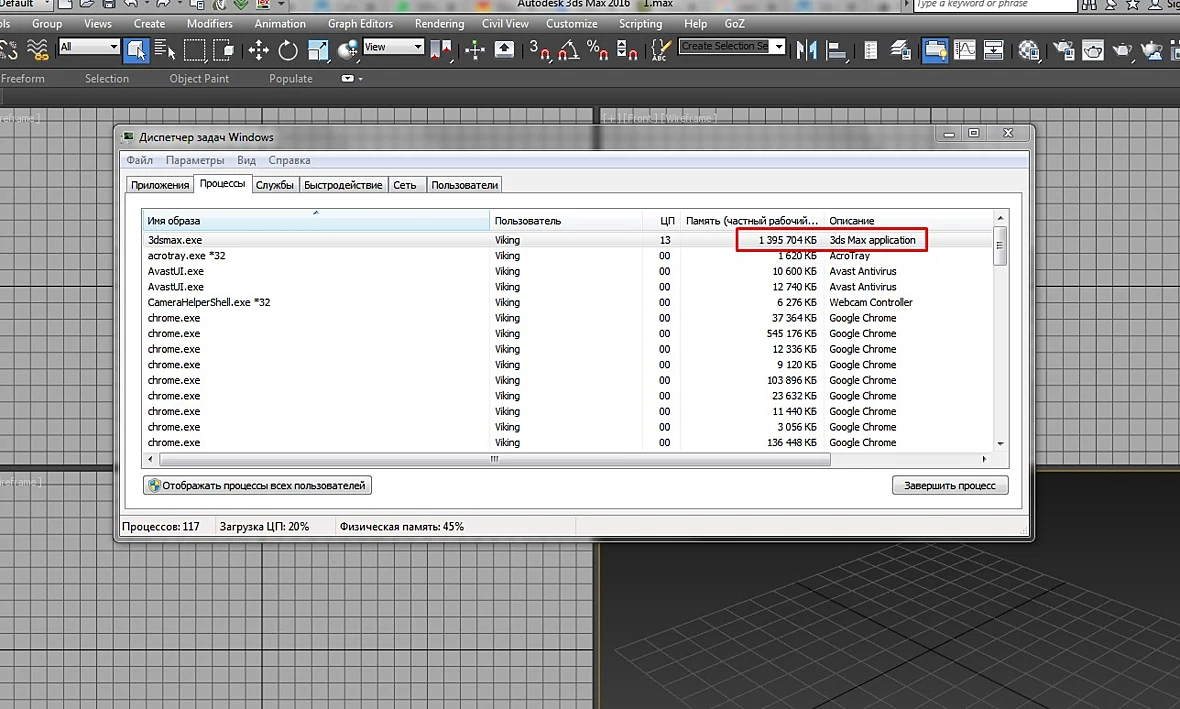The image size is (1180, 709).
Task: Open the selection filter 'All' dropdown
Action: 89,47
